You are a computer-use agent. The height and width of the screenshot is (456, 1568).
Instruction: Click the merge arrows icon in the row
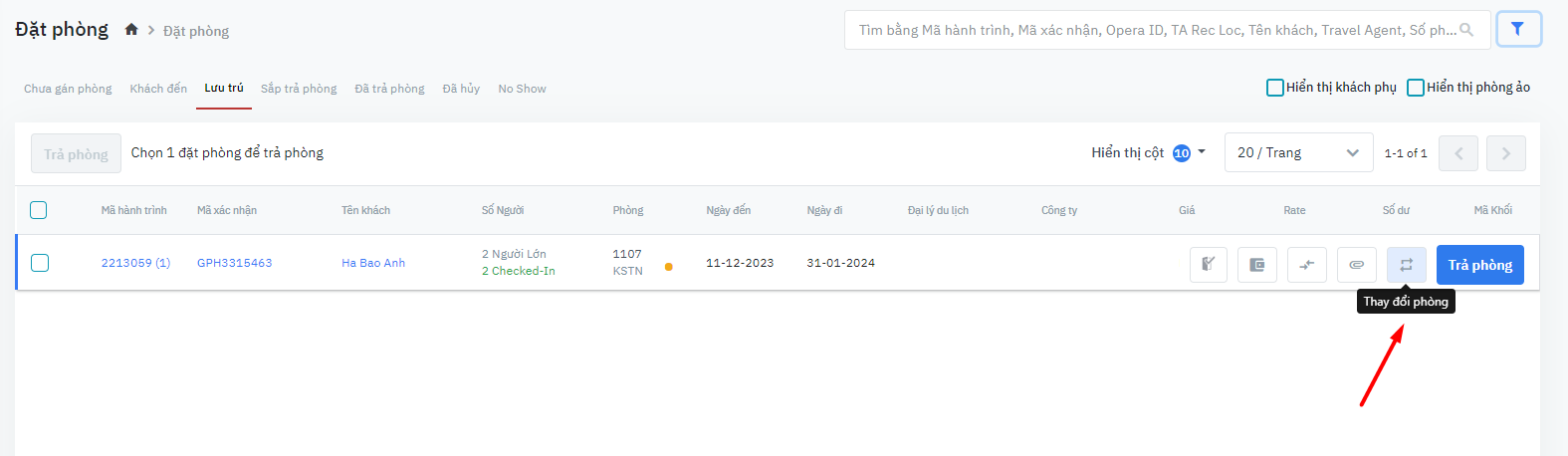(1306, 265)
